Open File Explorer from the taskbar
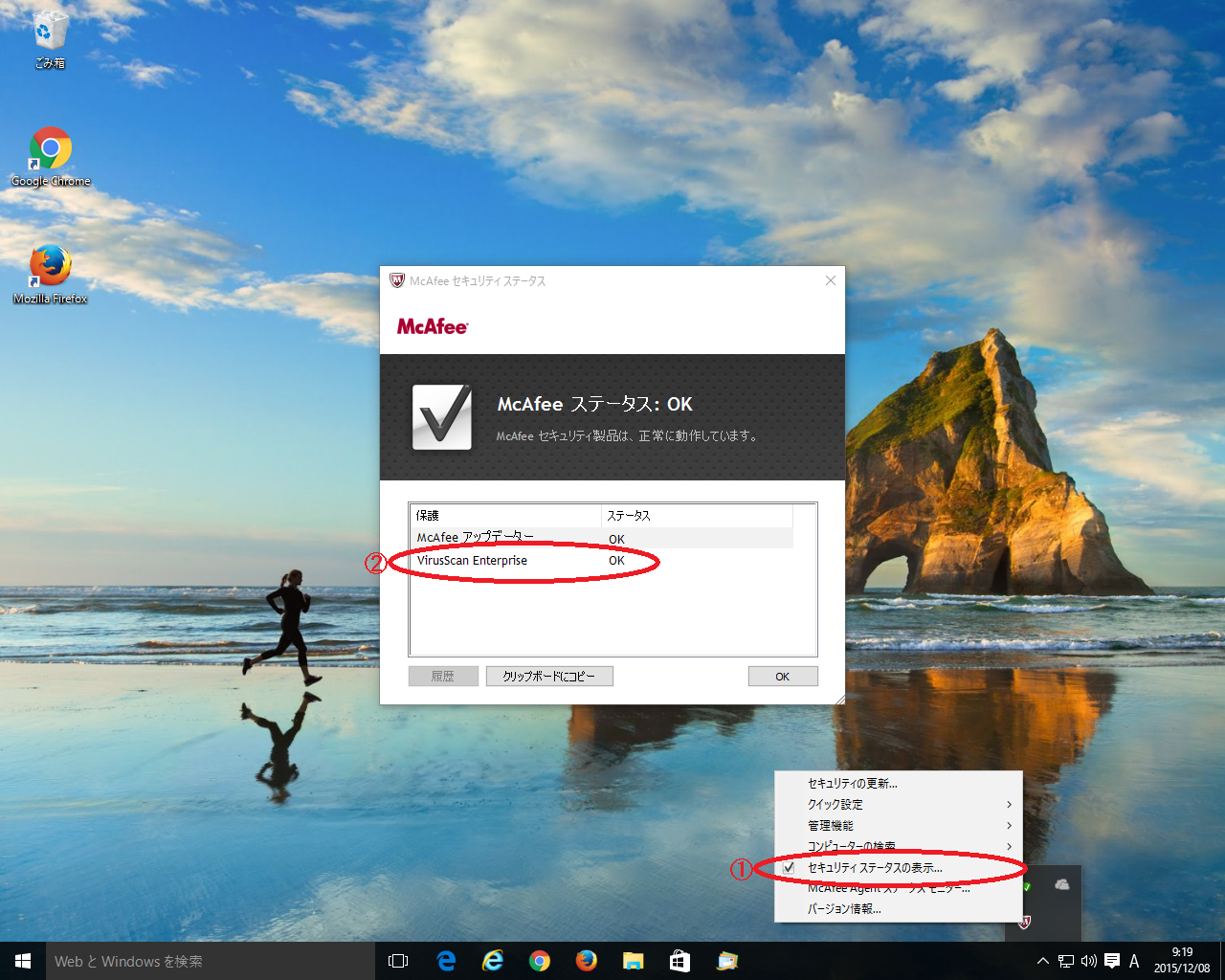1225x980 pixels. tap(633, 961)
